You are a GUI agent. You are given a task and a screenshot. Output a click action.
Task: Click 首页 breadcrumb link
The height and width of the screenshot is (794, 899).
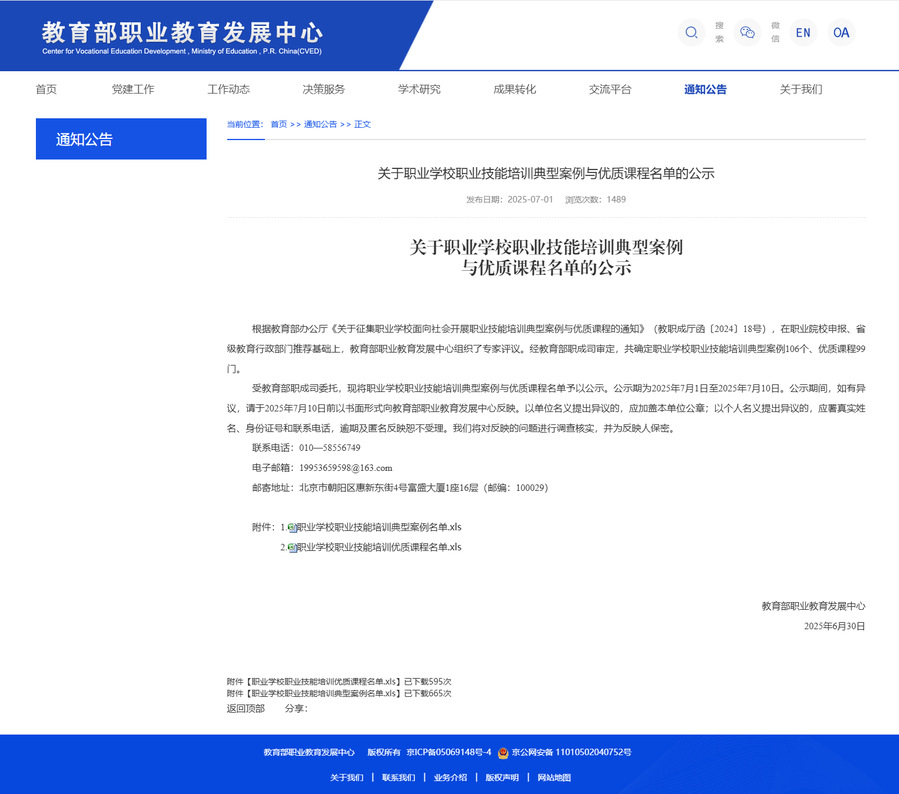pyautogui.click(x=278, y=124)
